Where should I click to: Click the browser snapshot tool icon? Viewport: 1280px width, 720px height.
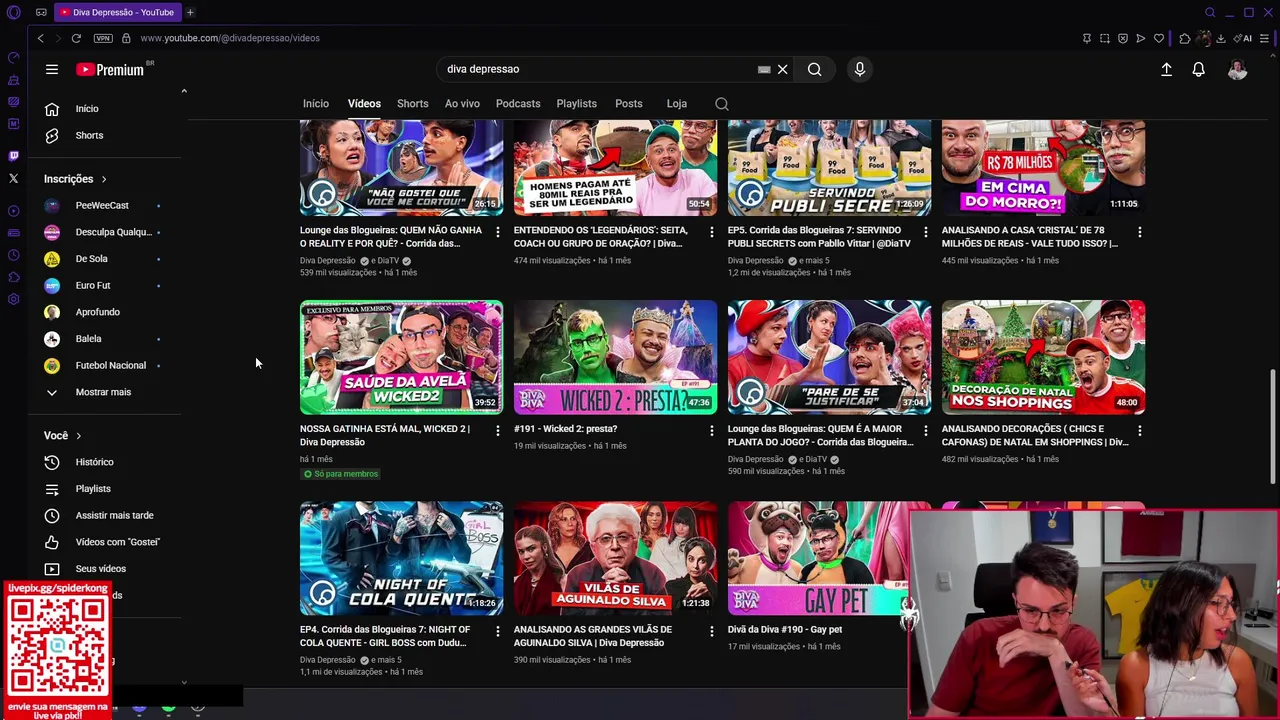(1105, 38)
